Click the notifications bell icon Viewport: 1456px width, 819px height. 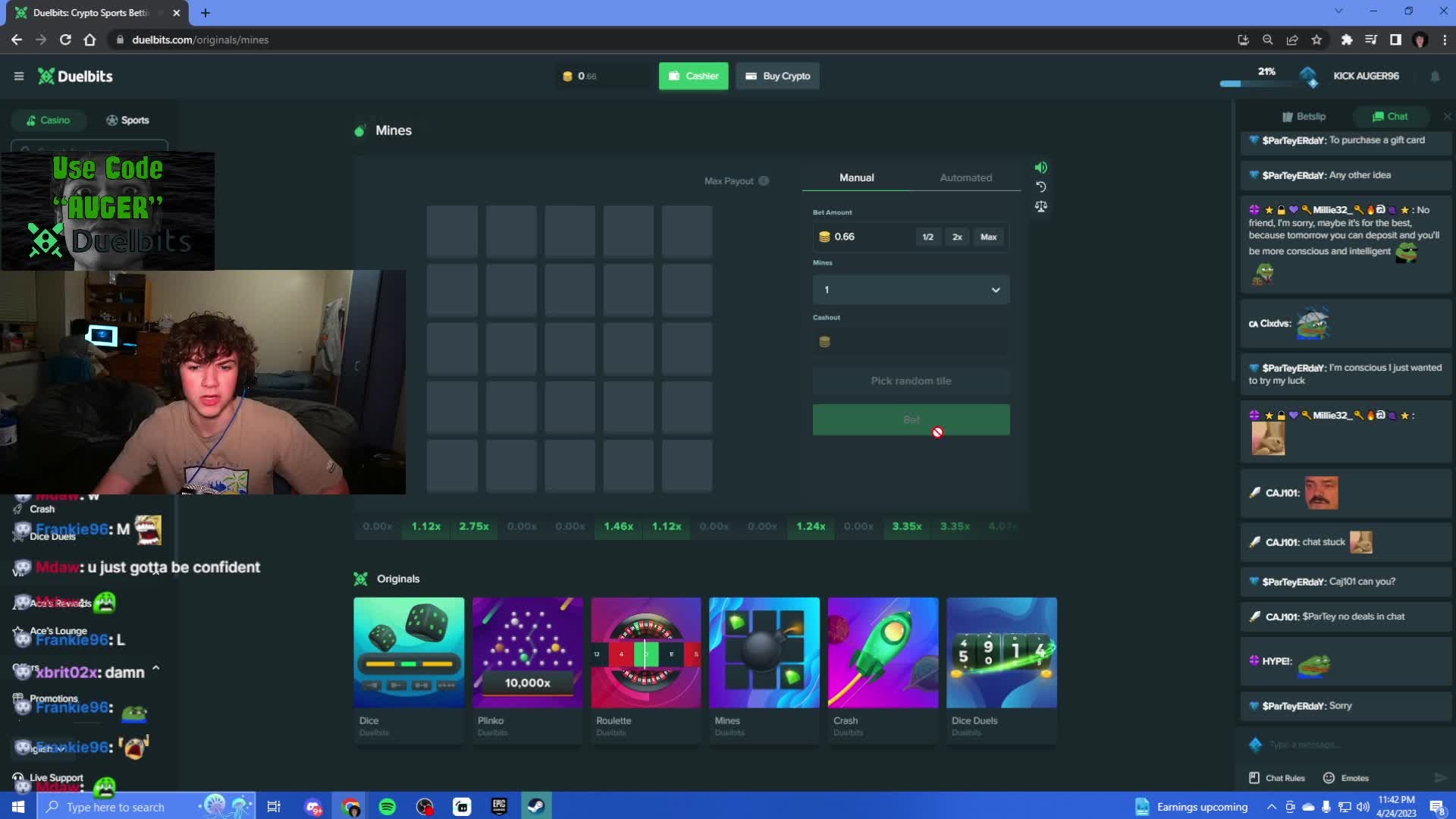tap(1435, 76)
